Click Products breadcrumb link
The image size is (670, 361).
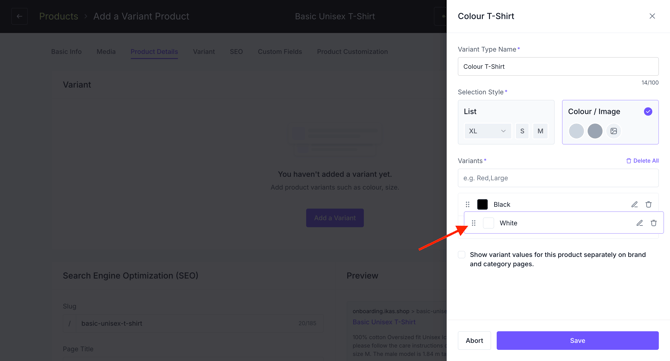pos(59,16)
